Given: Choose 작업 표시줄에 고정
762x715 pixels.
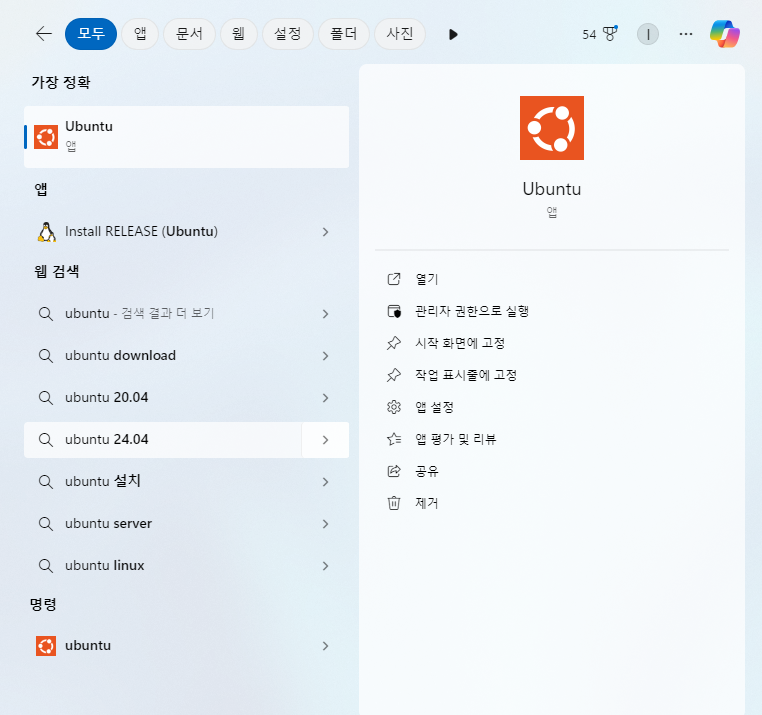Looking at the screenshot, I should pyautogui.click(x=466, y=375).
